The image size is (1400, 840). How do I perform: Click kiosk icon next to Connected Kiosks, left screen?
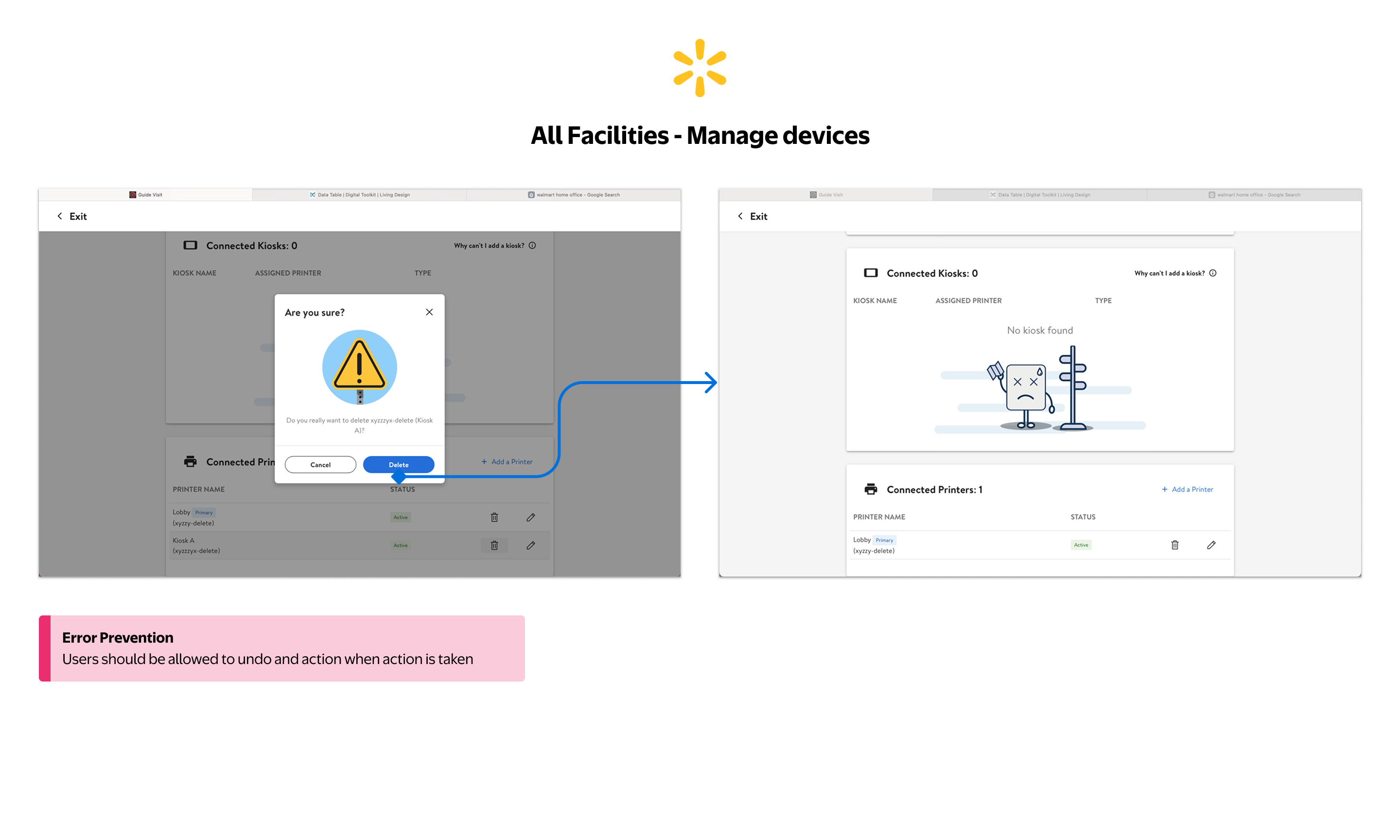tap(190, 245)
